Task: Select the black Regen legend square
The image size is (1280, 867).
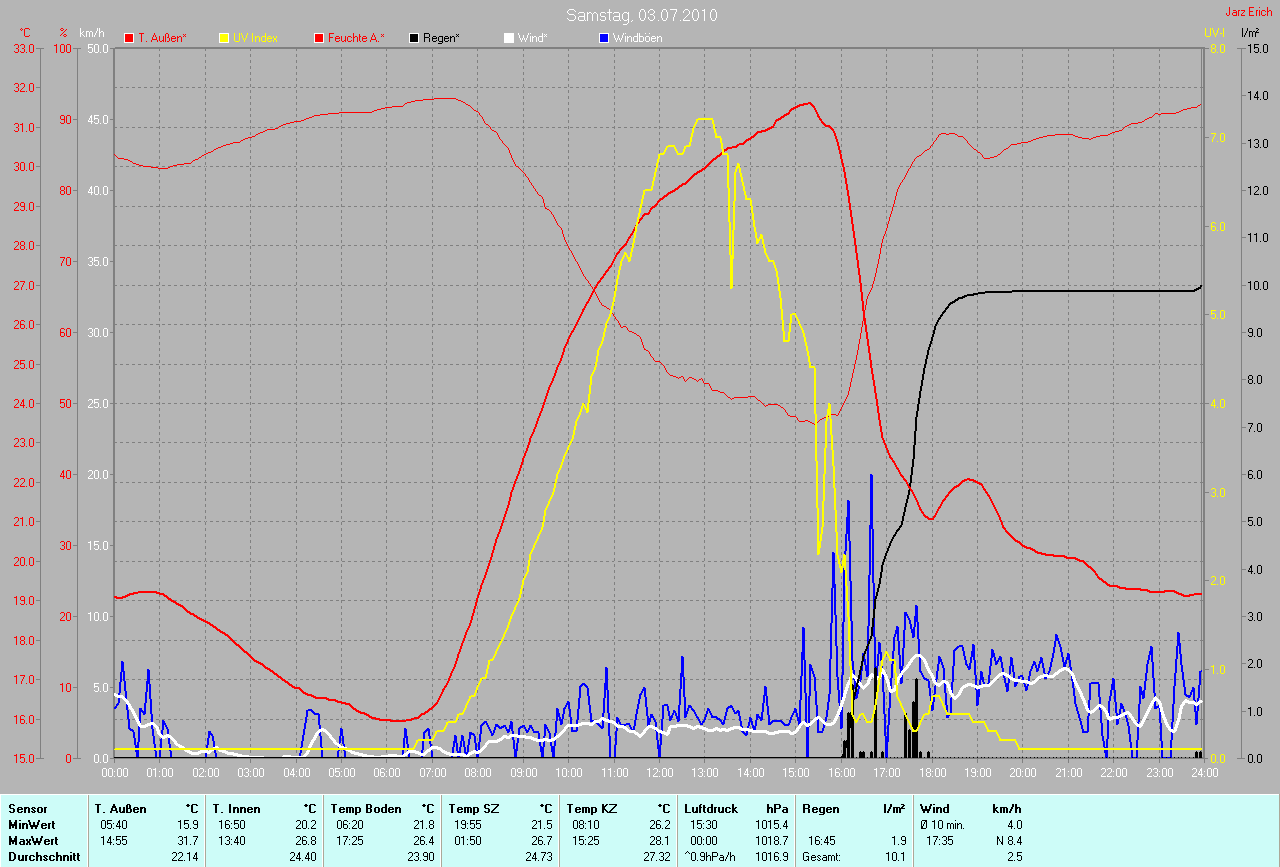Action: (414, 38)
